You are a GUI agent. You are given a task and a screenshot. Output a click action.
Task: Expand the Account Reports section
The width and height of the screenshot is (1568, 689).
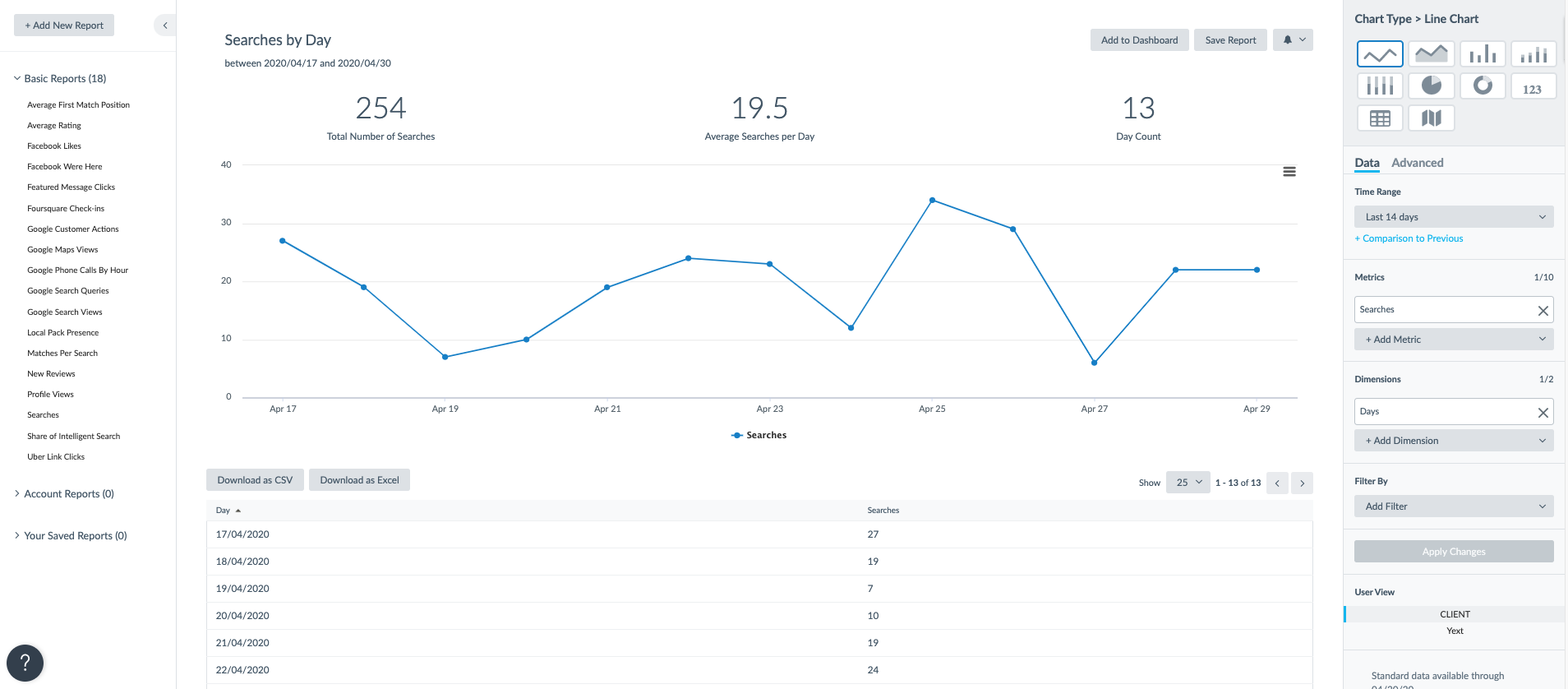68,494
